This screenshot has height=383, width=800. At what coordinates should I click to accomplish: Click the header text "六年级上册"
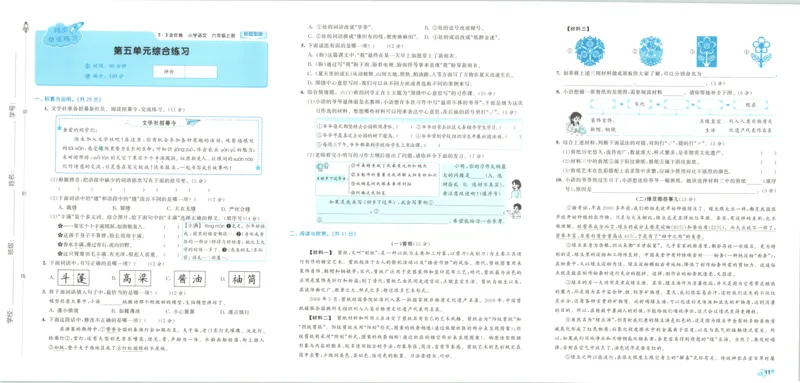point(223,35)
